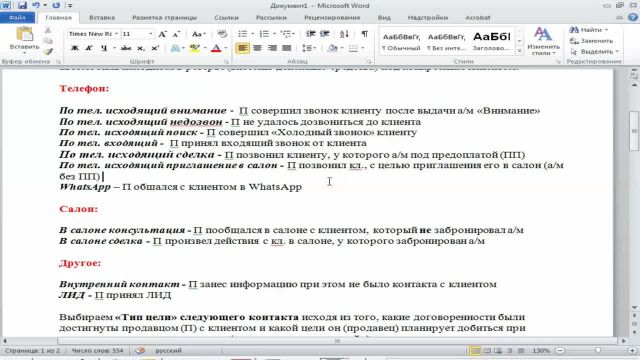Click the red heading Телефон:
This screenshot has height=360, width=640.
(84, 89)
